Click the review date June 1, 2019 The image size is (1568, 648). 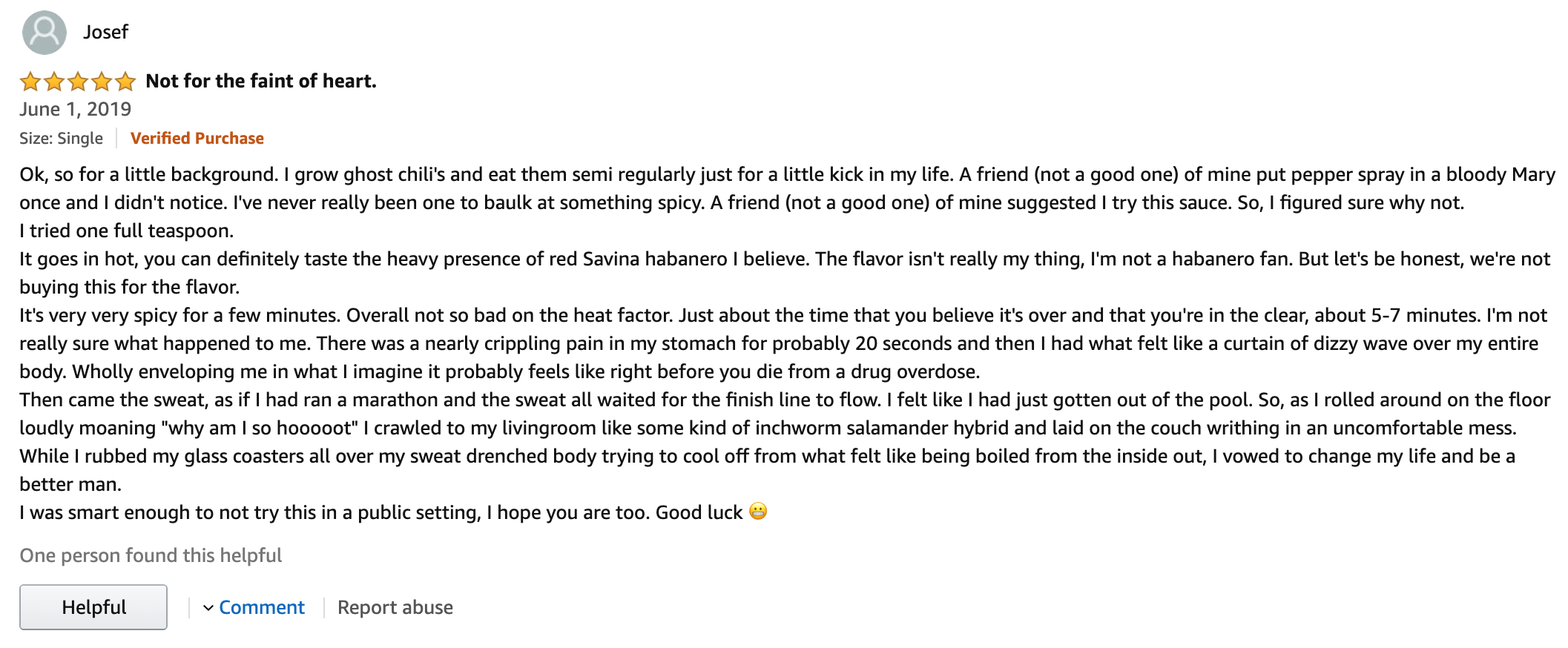pos(75,110)
